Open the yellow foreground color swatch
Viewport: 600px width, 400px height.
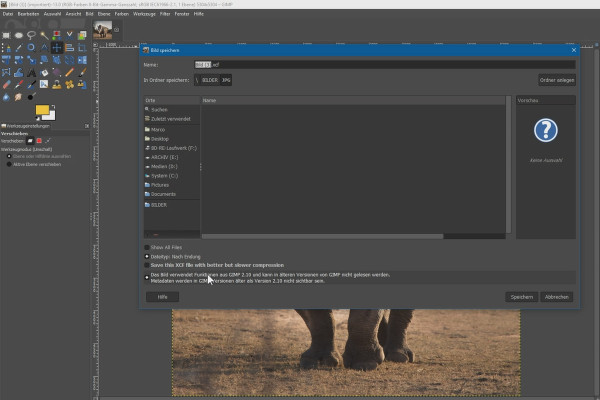(42, 110)
